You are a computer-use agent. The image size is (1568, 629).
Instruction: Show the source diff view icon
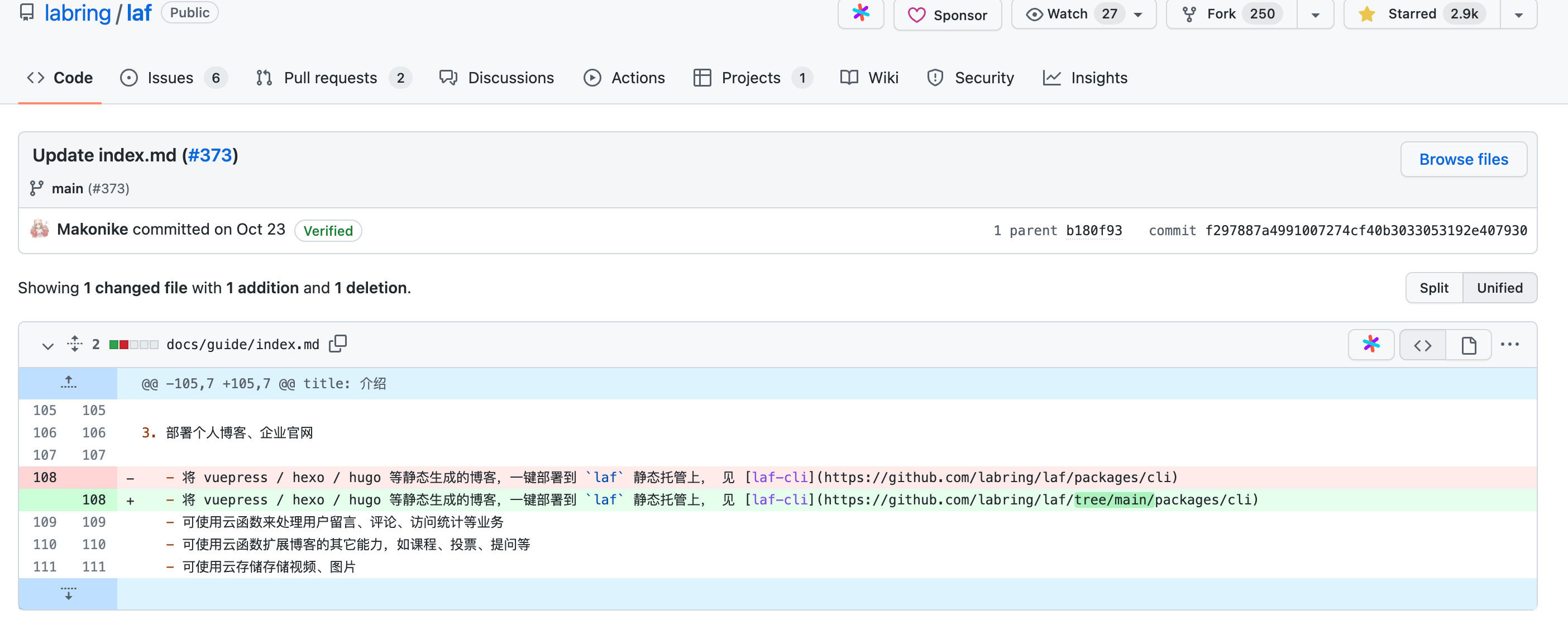coord(1422,345)
